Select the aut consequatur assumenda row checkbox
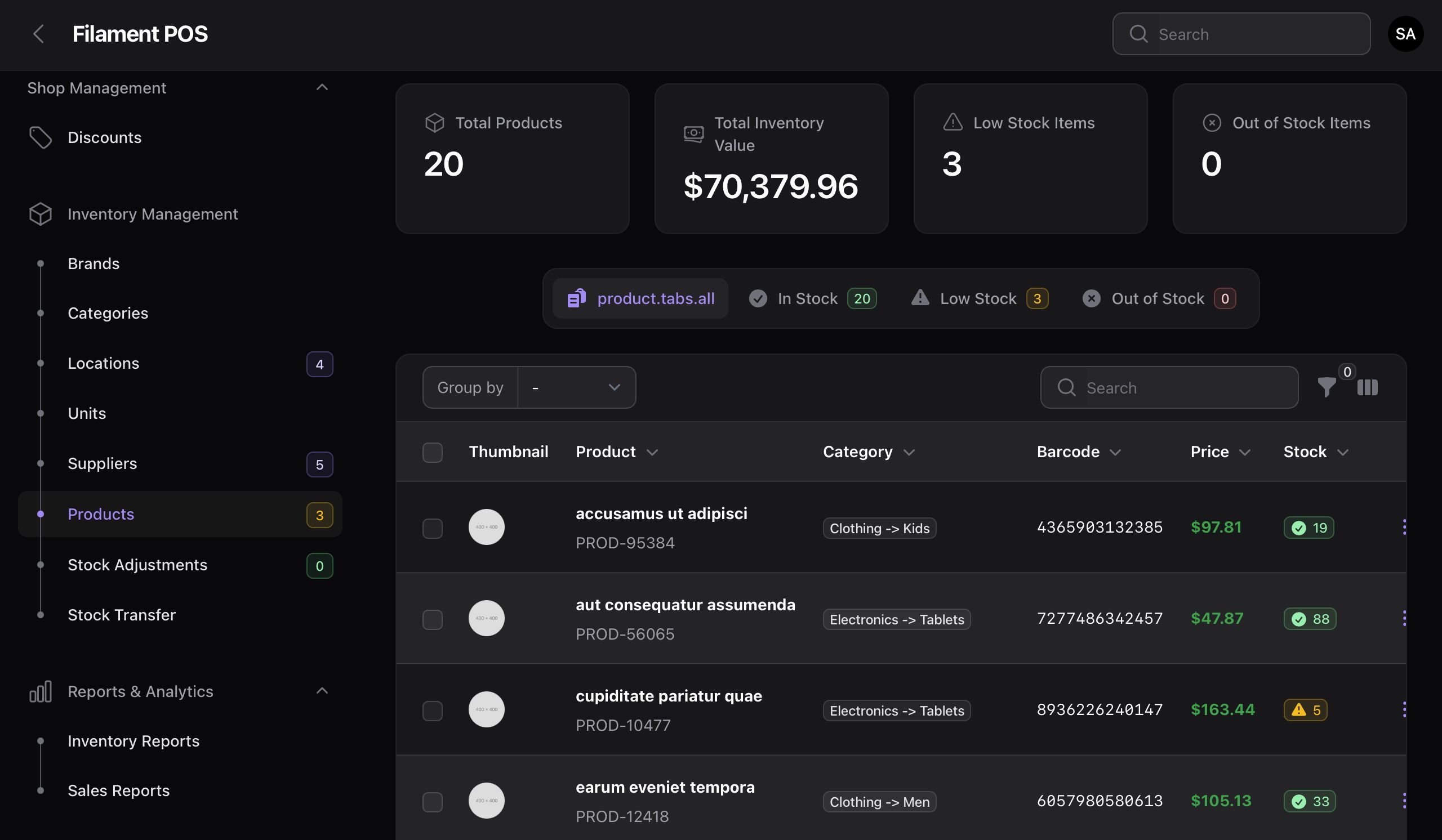 tap(432, 619)
